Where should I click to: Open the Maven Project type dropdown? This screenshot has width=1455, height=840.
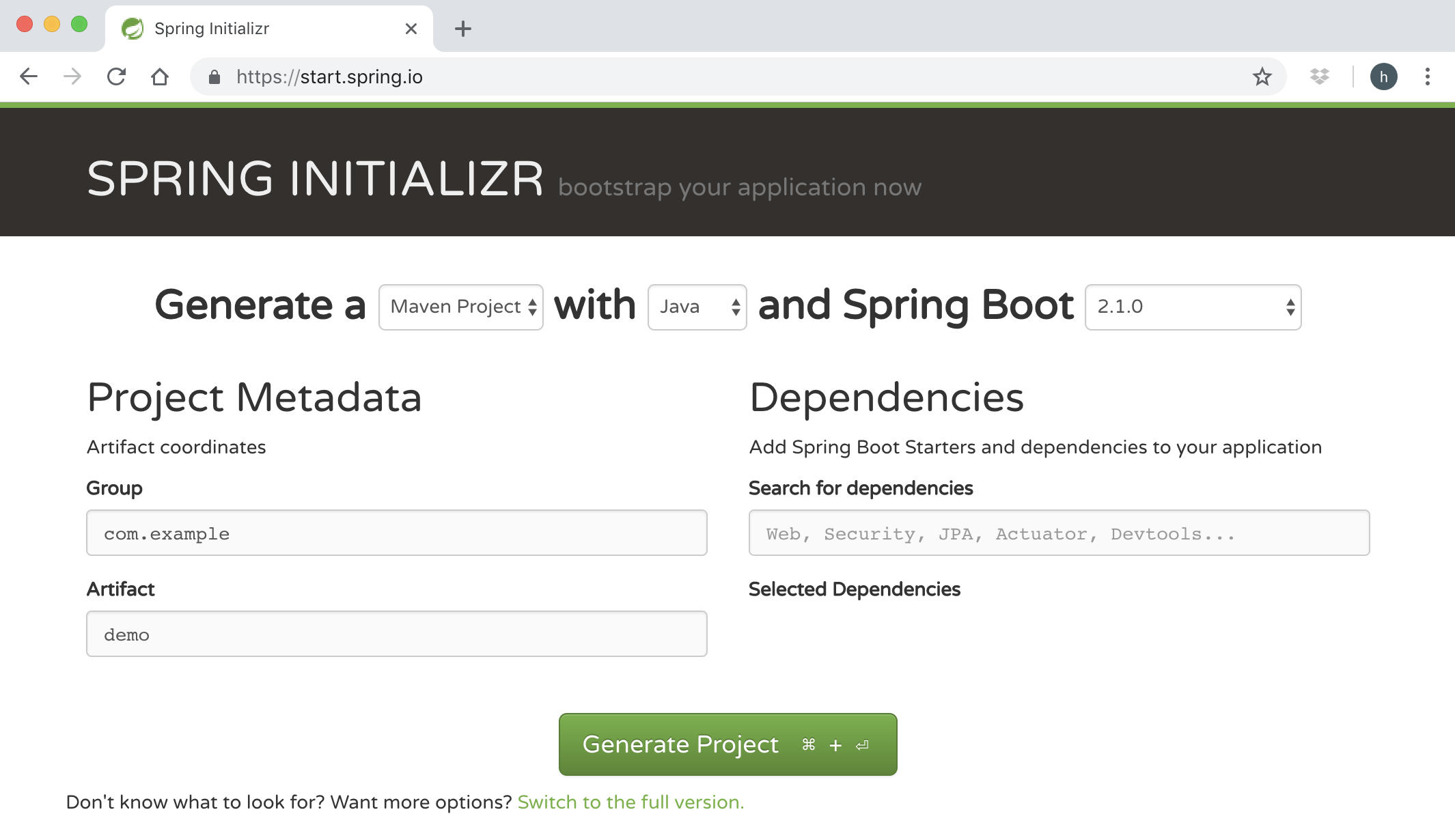(461, 307)
